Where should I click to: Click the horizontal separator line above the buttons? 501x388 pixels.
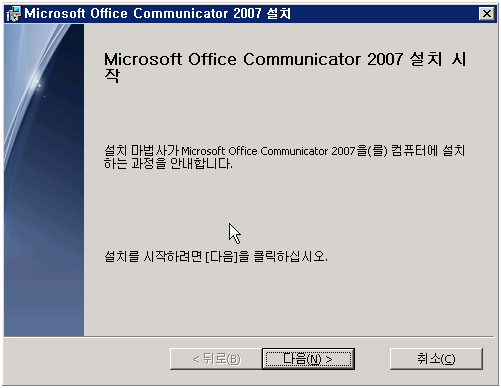(249, 337)
